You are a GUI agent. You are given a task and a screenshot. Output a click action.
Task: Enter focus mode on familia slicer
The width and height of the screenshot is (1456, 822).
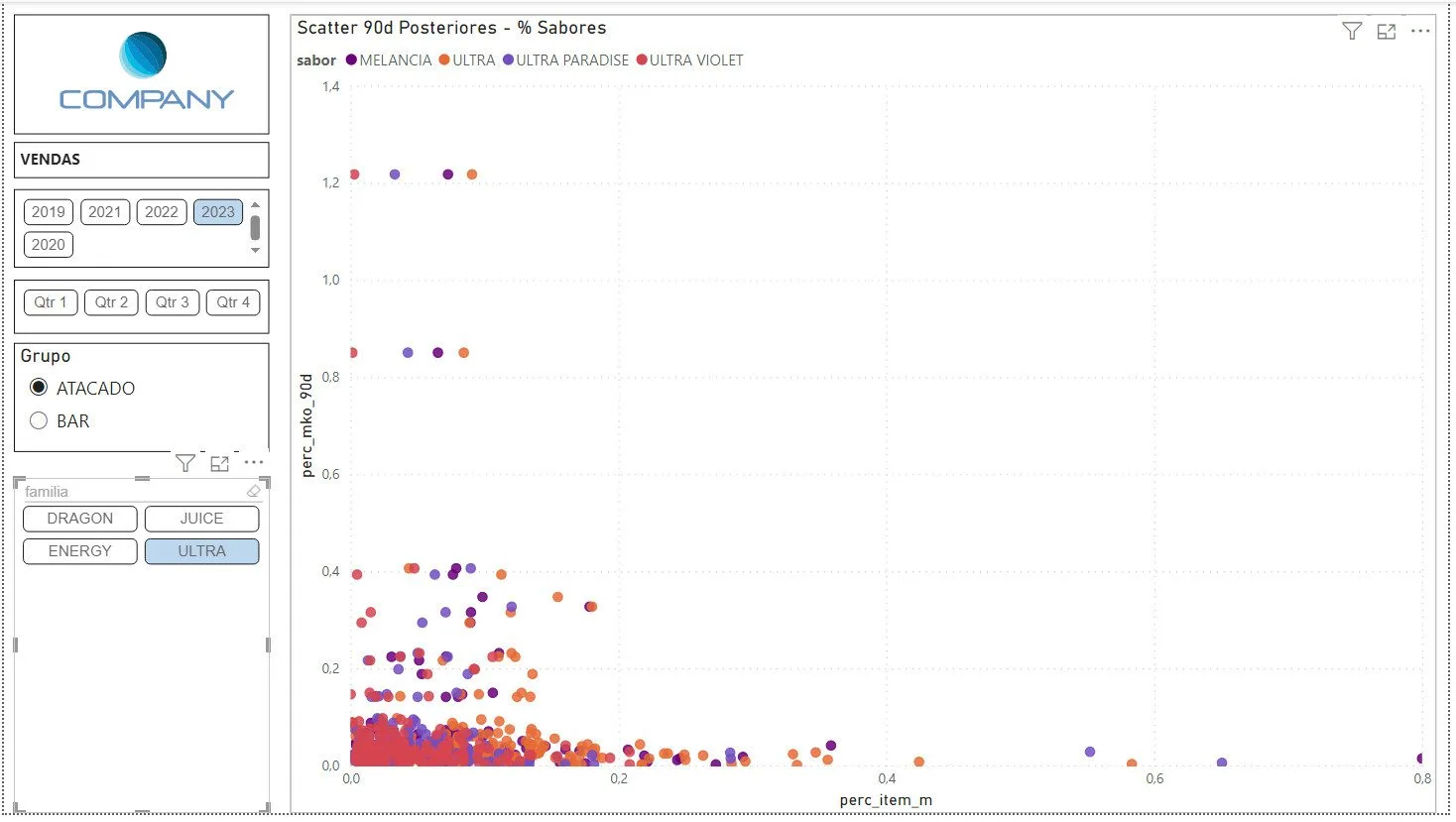pos(219,463)
